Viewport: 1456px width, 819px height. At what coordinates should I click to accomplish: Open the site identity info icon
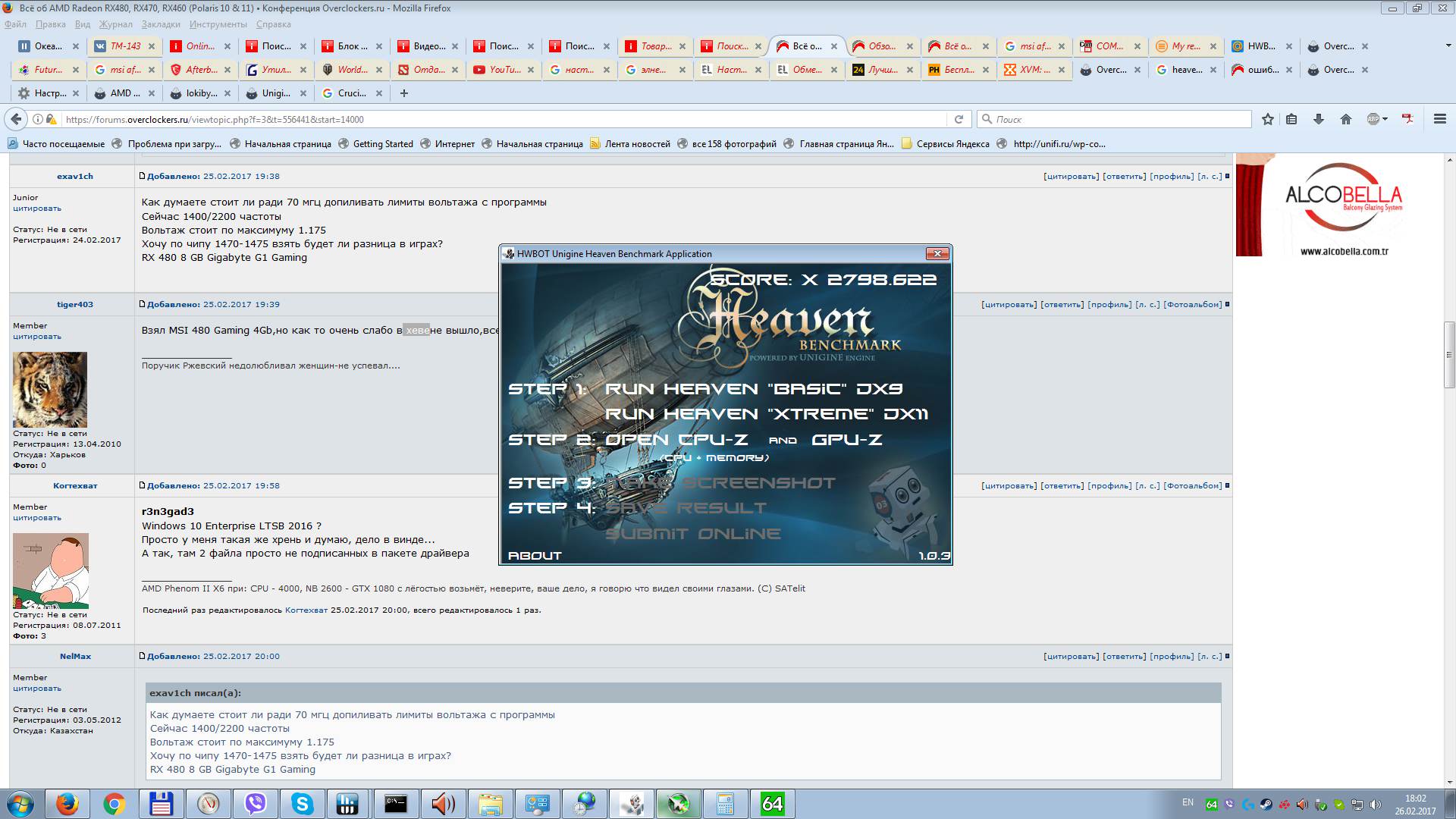pyautogui.click(x=37, y=119)
